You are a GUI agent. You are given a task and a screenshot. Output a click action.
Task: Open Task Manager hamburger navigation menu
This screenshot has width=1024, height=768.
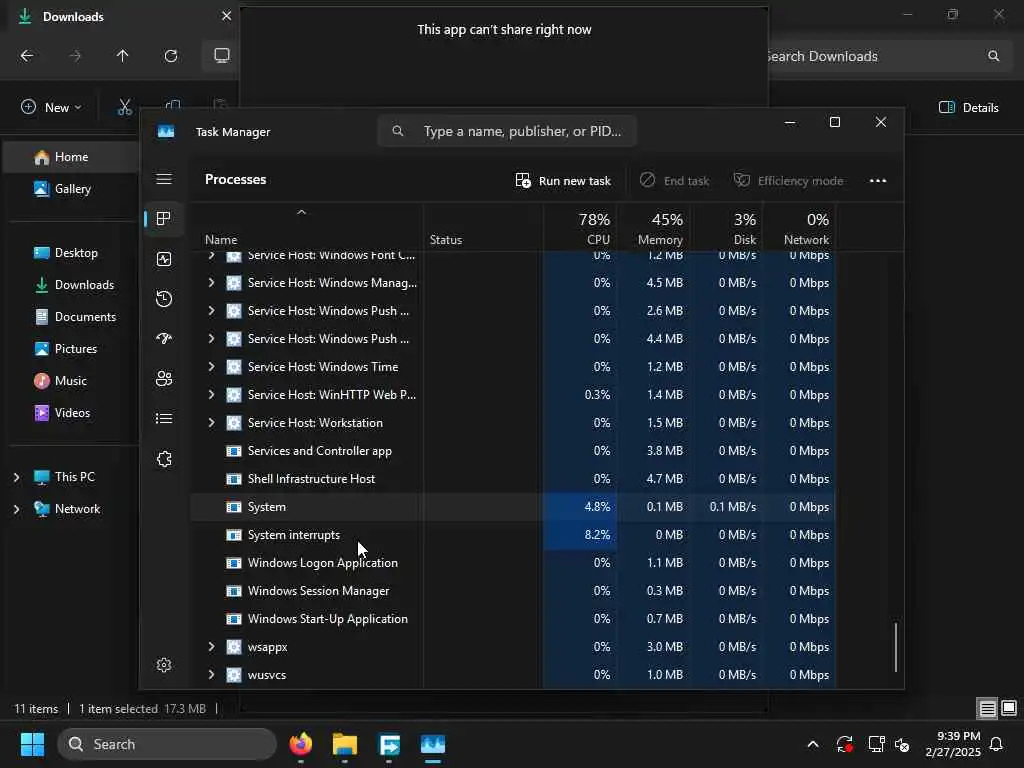[164, 179]
